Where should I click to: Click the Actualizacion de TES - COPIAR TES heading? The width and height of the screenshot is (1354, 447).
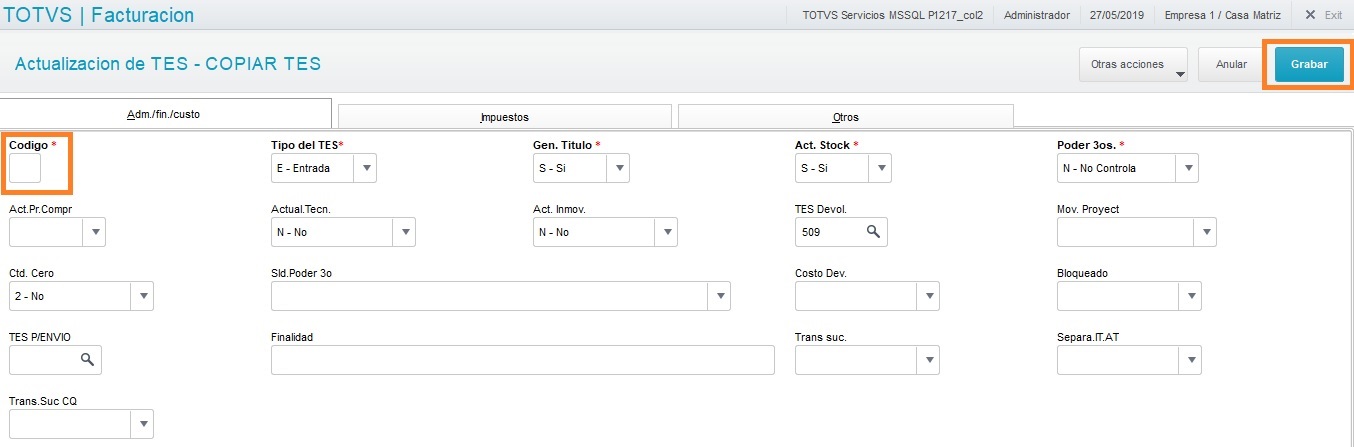(x=168, y=64)
